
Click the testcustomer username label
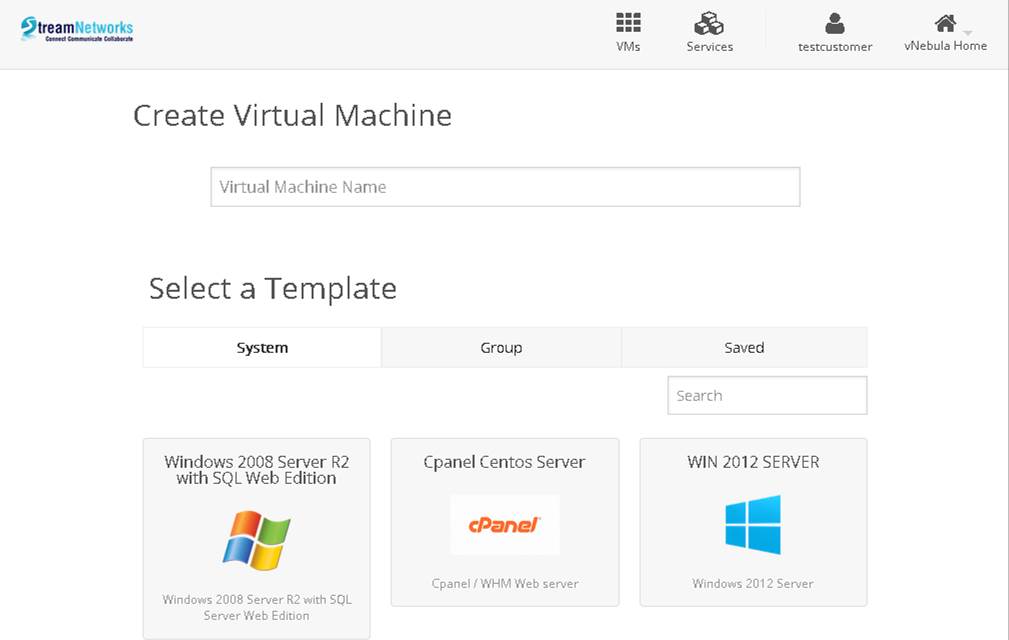[835, 46]
